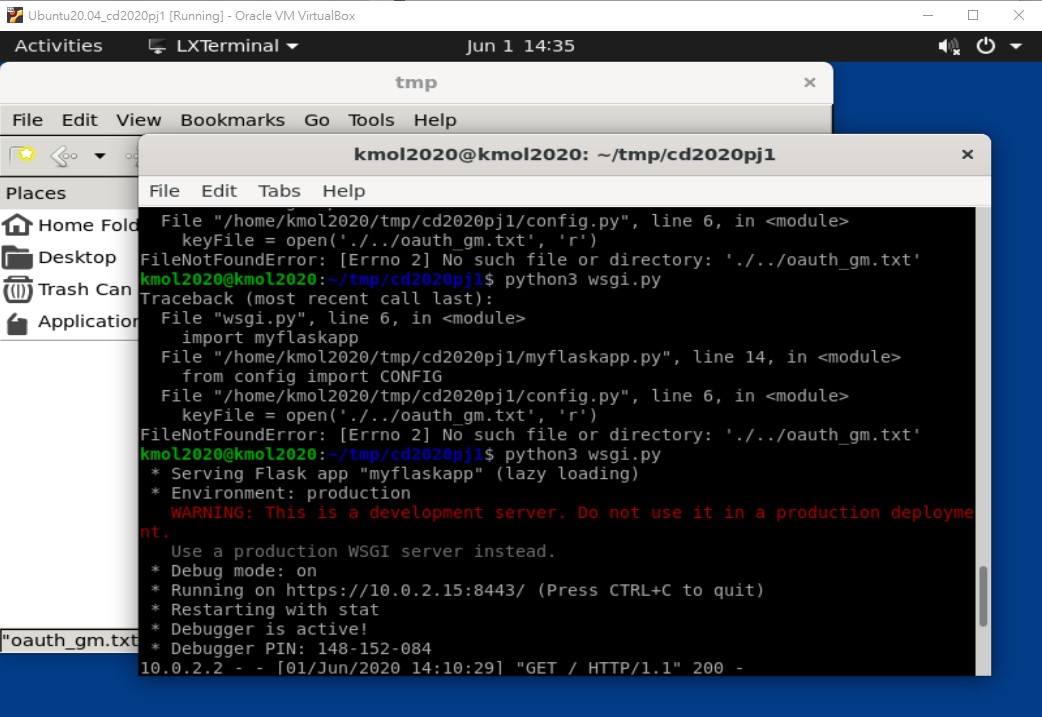Open the terminal's Tabs menu

point(279,191)
